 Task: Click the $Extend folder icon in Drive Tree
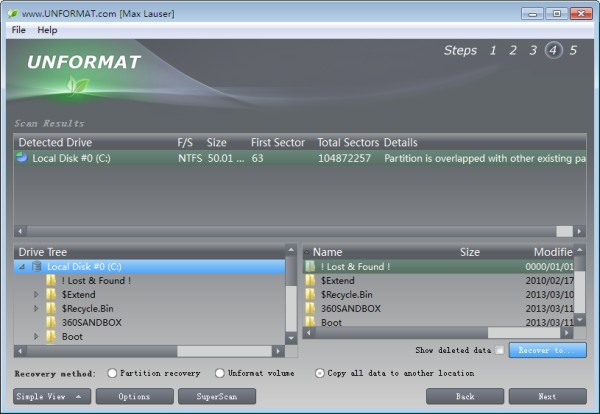[51, 295]
